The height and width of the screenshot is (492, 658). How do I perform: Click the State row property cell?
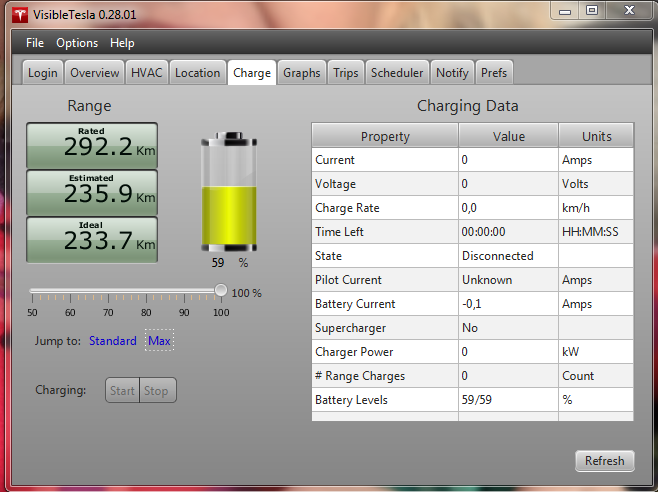385,256
